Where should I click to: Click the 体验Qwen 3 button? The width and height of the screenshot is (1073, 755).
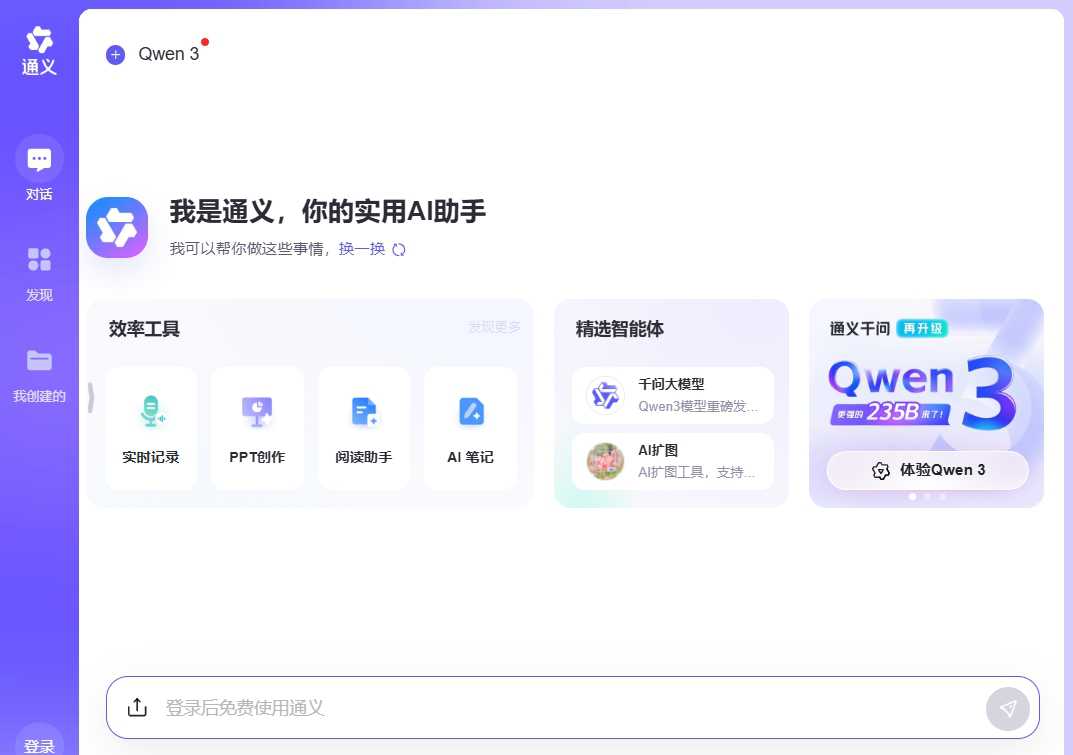pos(927,470)
